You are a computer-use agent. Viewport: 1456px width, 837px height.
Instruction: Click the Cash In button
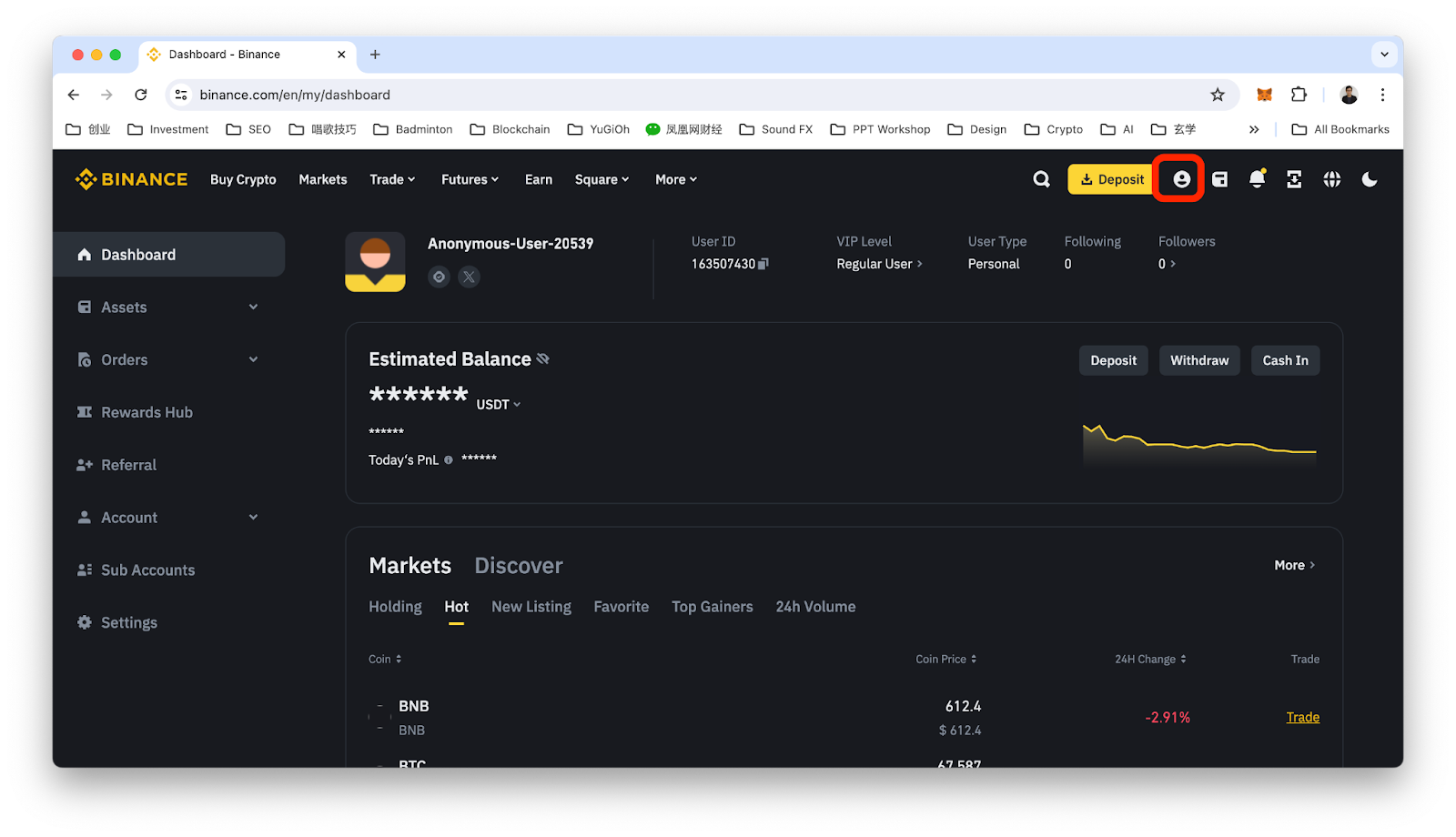click(x=1285, y=360)
